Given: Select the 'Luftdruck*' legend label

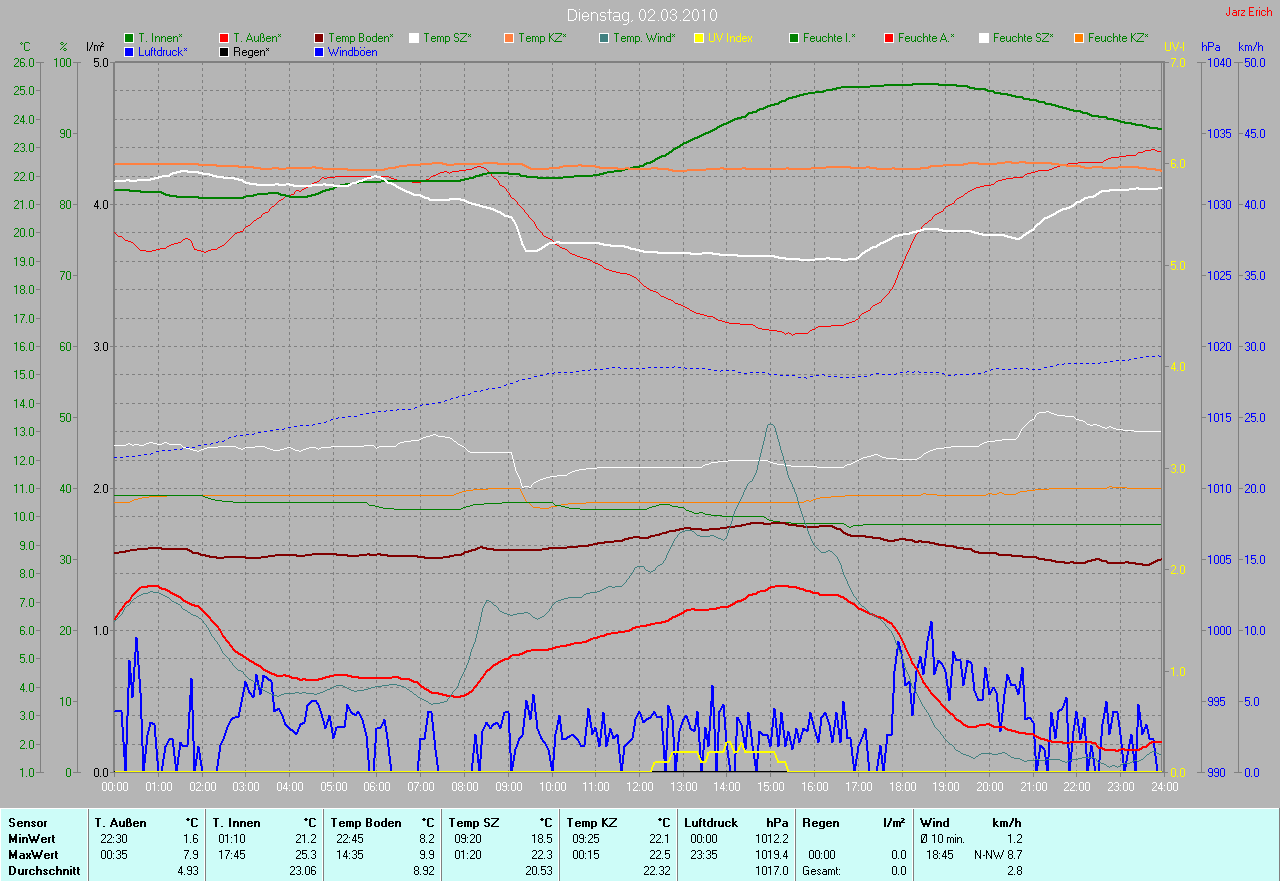Looking at the screenshot, I should coord(164,52).
